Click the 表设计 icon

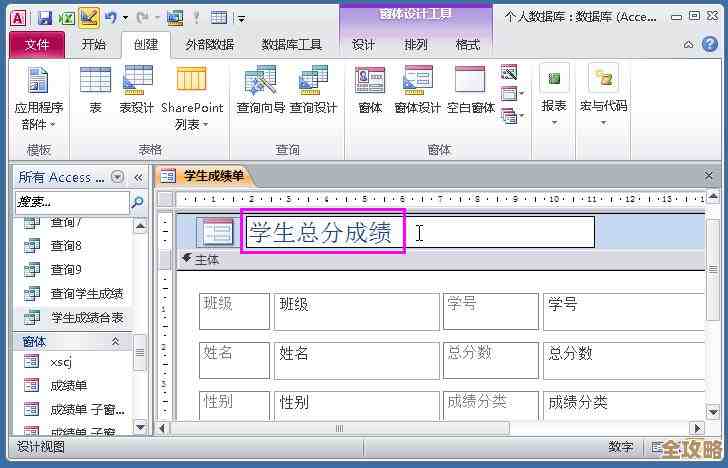[x=136, y=90]
